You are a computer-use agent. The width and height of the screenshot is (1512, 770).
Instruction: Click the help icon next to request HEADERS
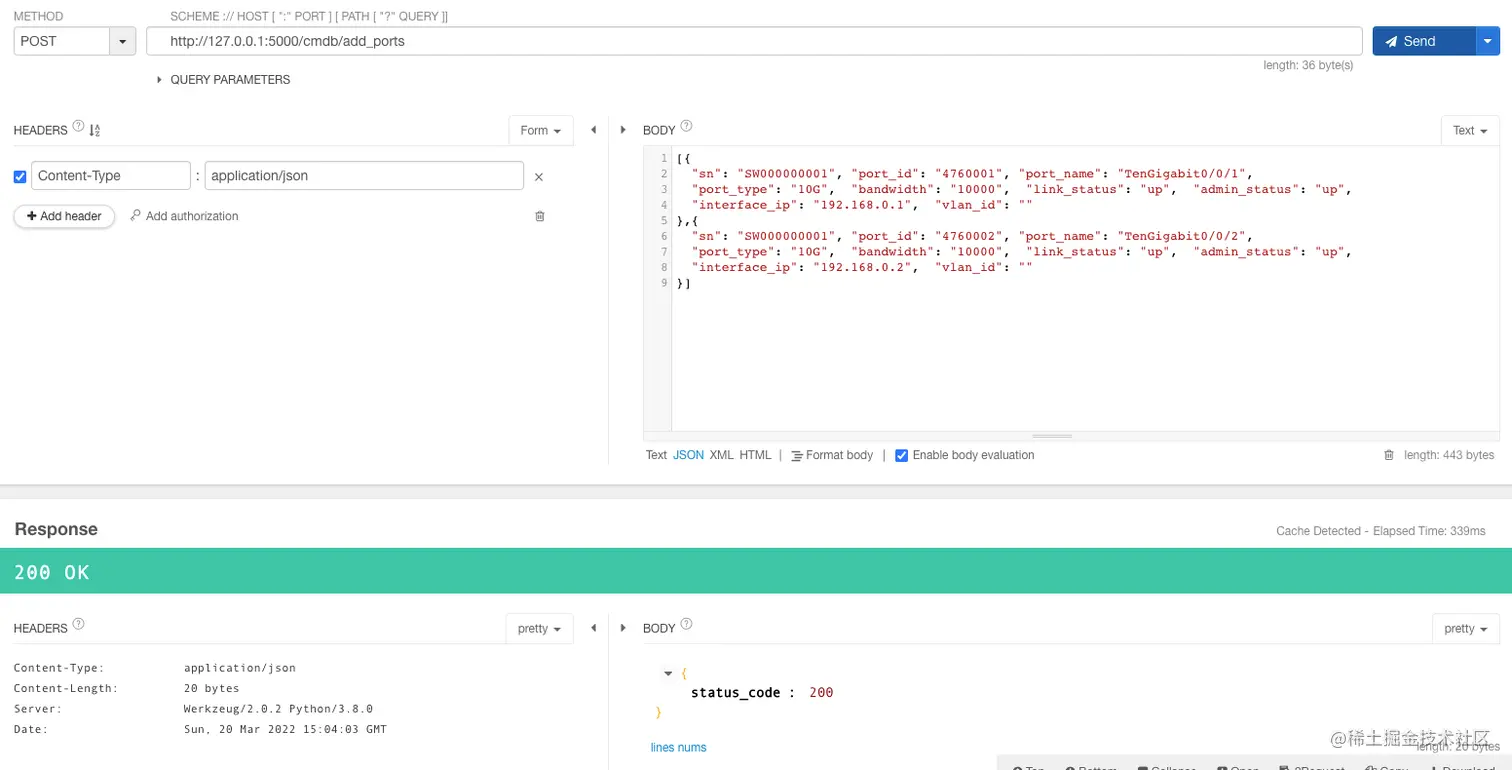78,128
